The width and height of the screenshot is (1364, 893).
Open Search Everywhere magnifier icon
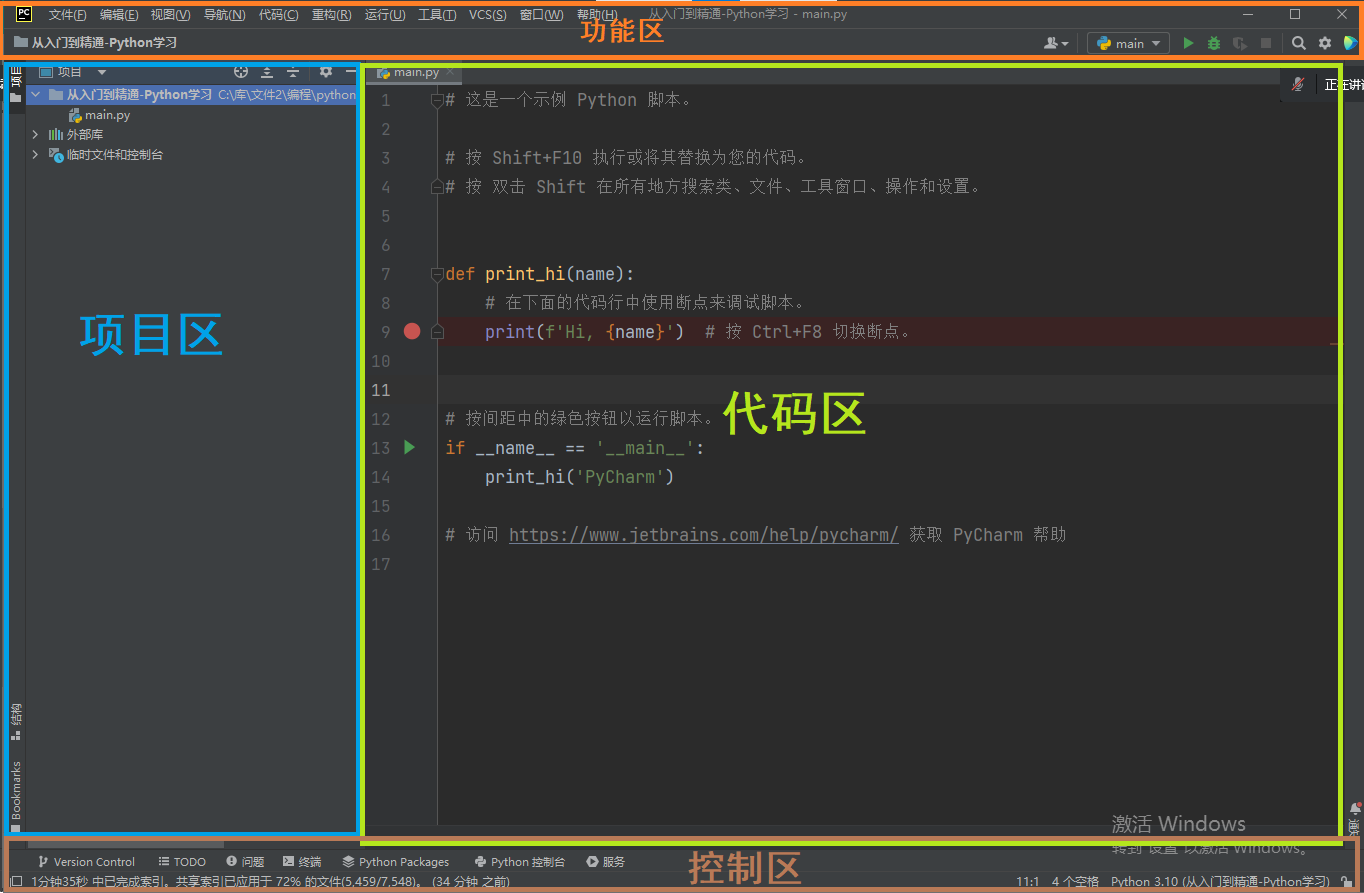(1298, 43)
